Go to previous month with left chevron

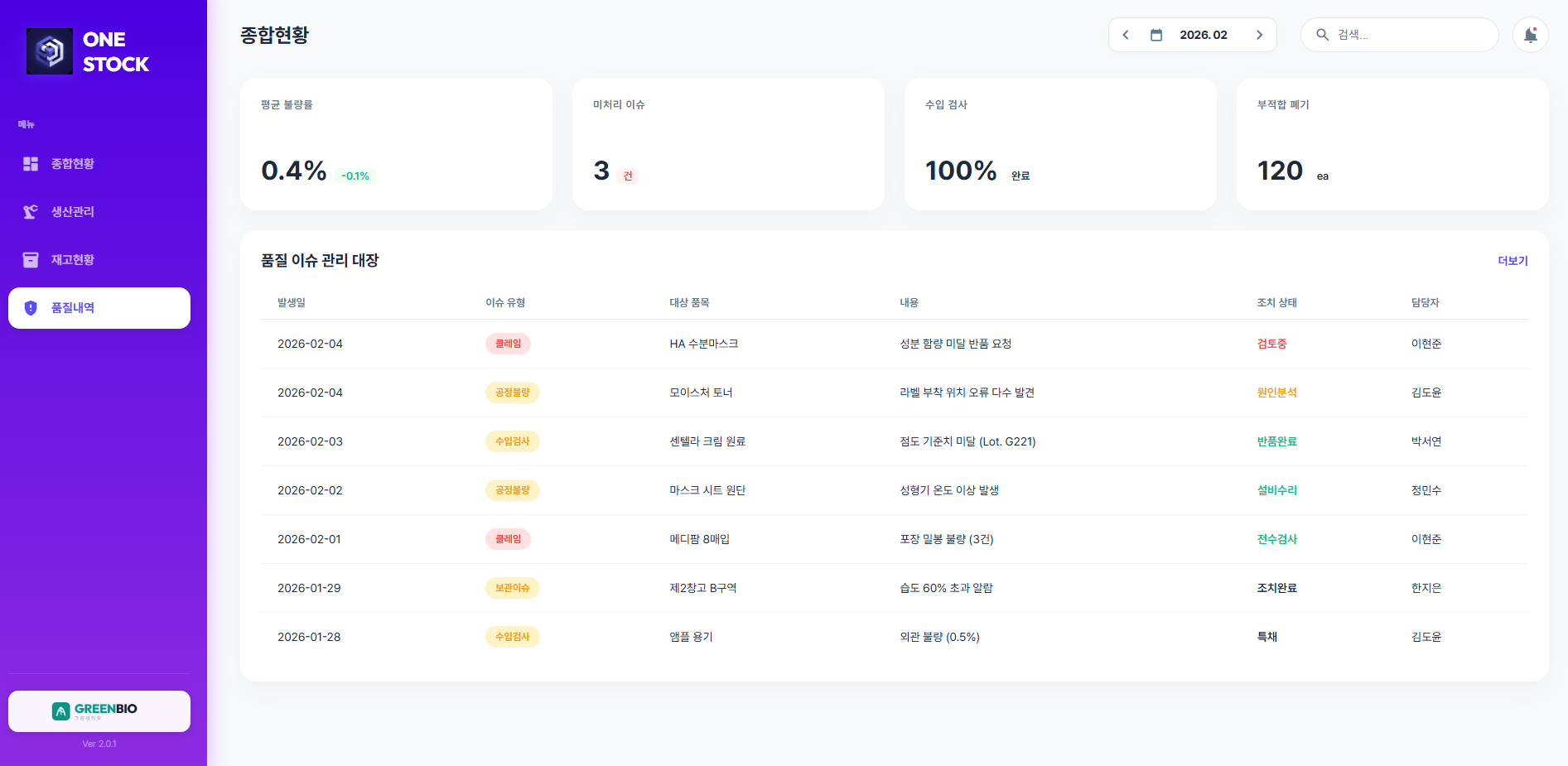point(1126,35)
